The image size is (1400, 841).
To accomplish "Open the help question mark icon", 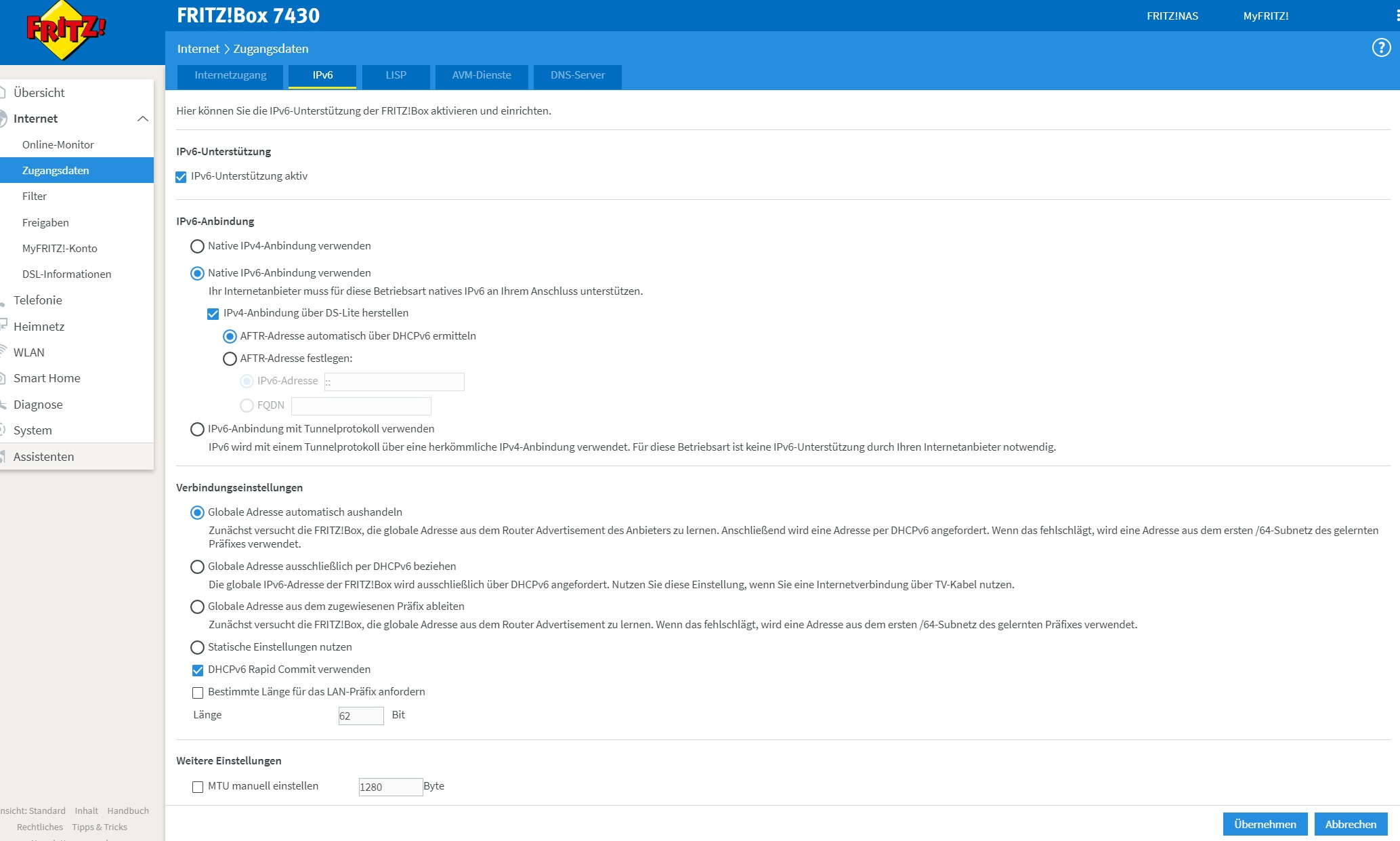I will tap(1381, 47).
